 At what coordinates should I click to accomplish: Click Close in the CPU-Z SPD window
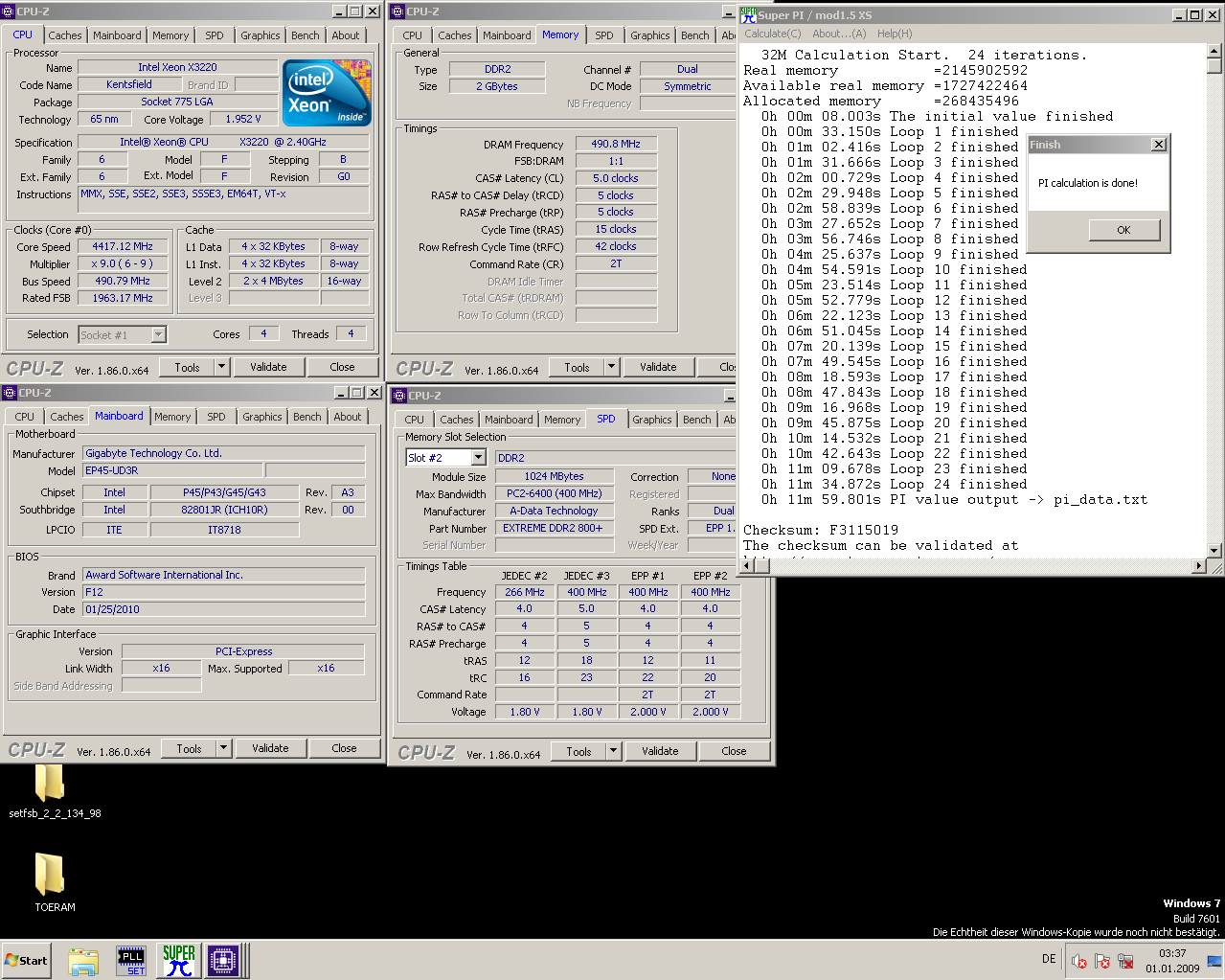(734, 751)
